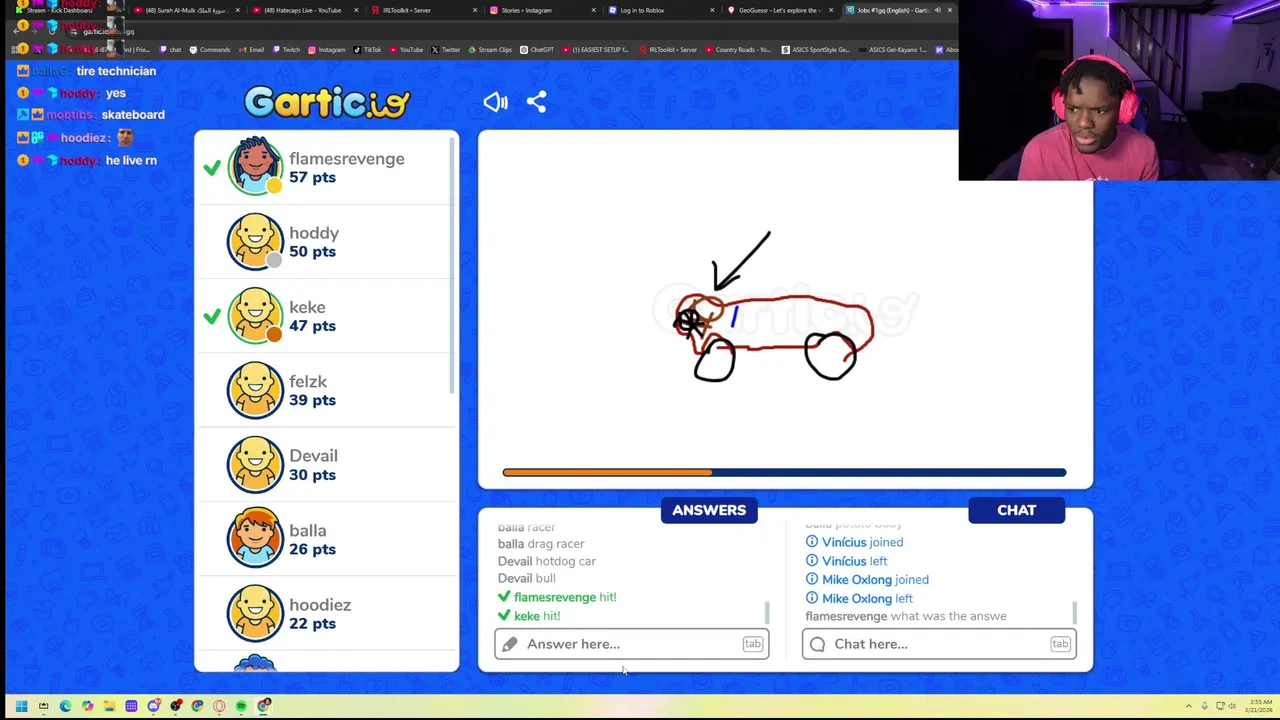Click hoddy's avatar in the player list
The image size is (1280, 720).
[x=256, y=241]
